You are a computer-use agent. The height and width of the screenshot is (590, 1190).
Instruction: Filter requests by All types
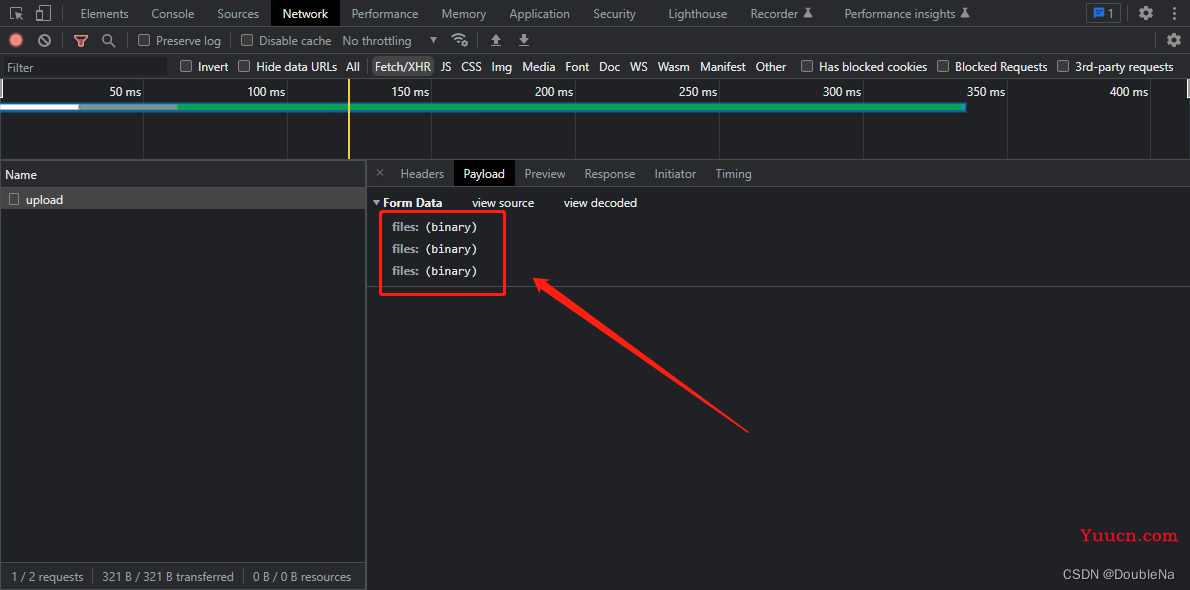pos(353,67)
